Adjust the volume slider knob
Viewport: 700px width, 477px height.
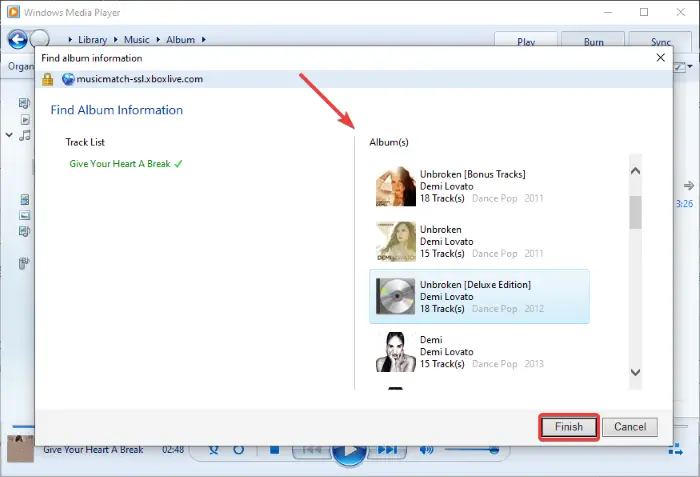494,450
